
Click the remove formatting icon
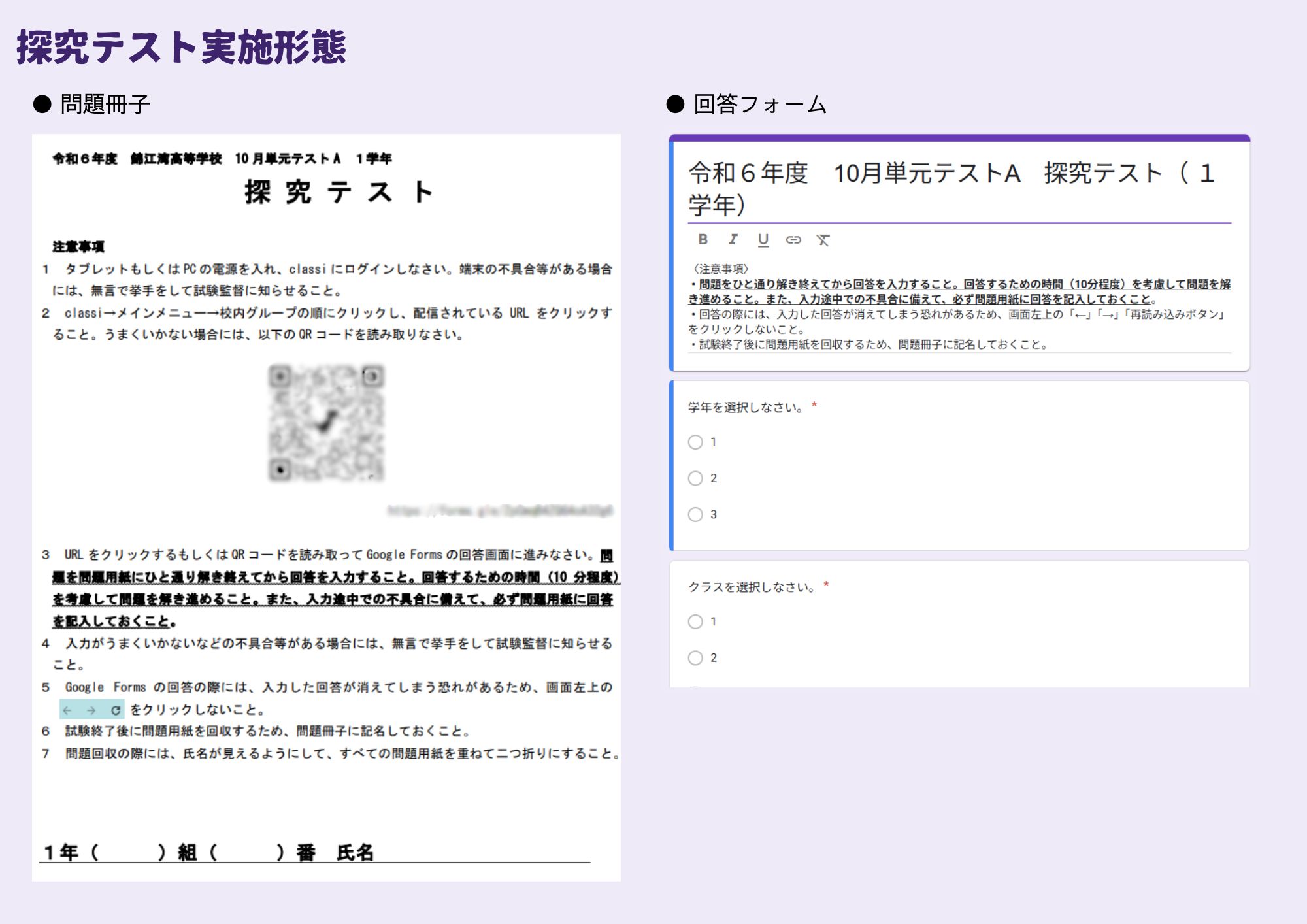823,240
